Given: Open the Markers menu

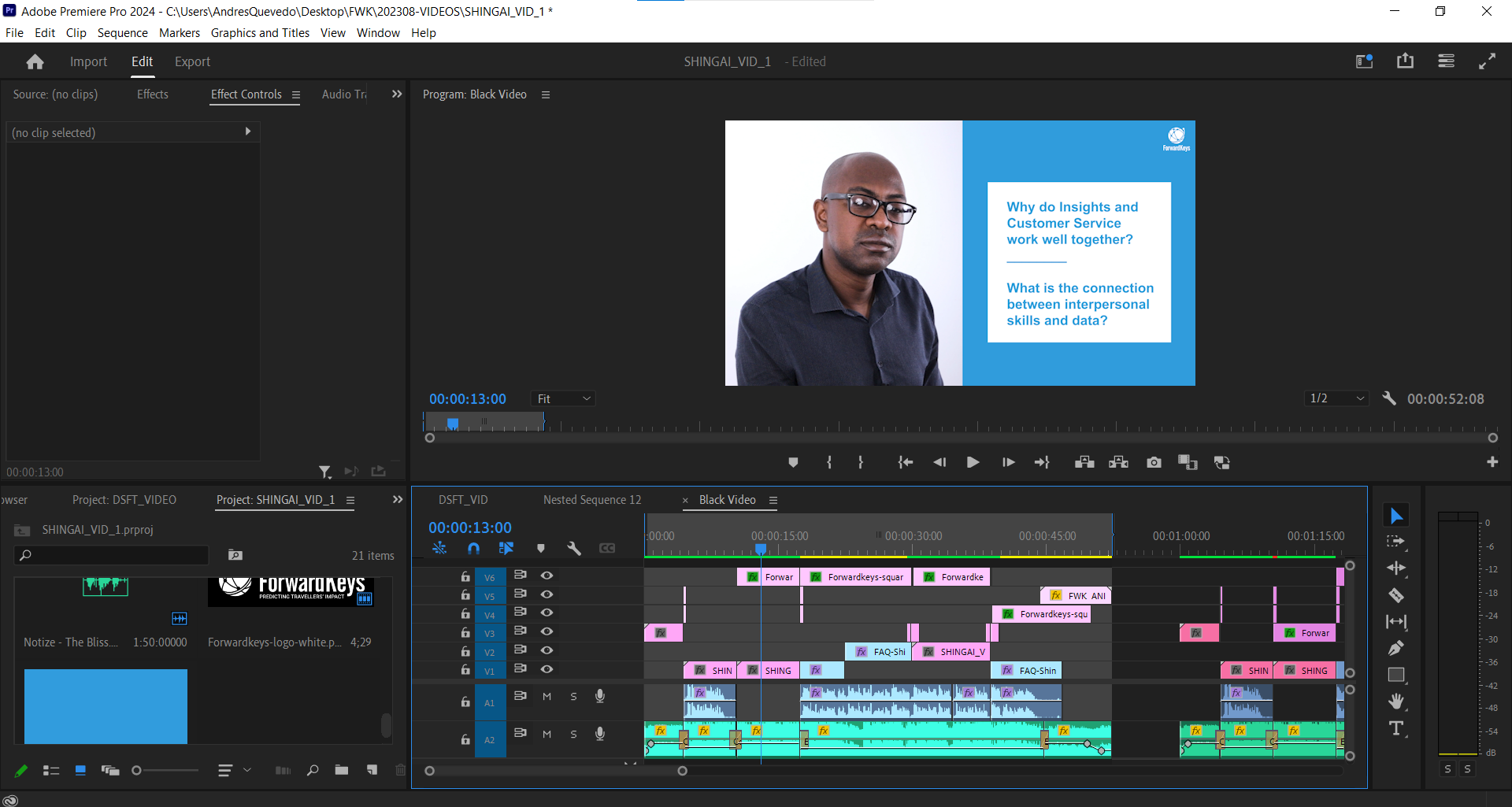Looking at the screenshot, I should tap(180, 32).
